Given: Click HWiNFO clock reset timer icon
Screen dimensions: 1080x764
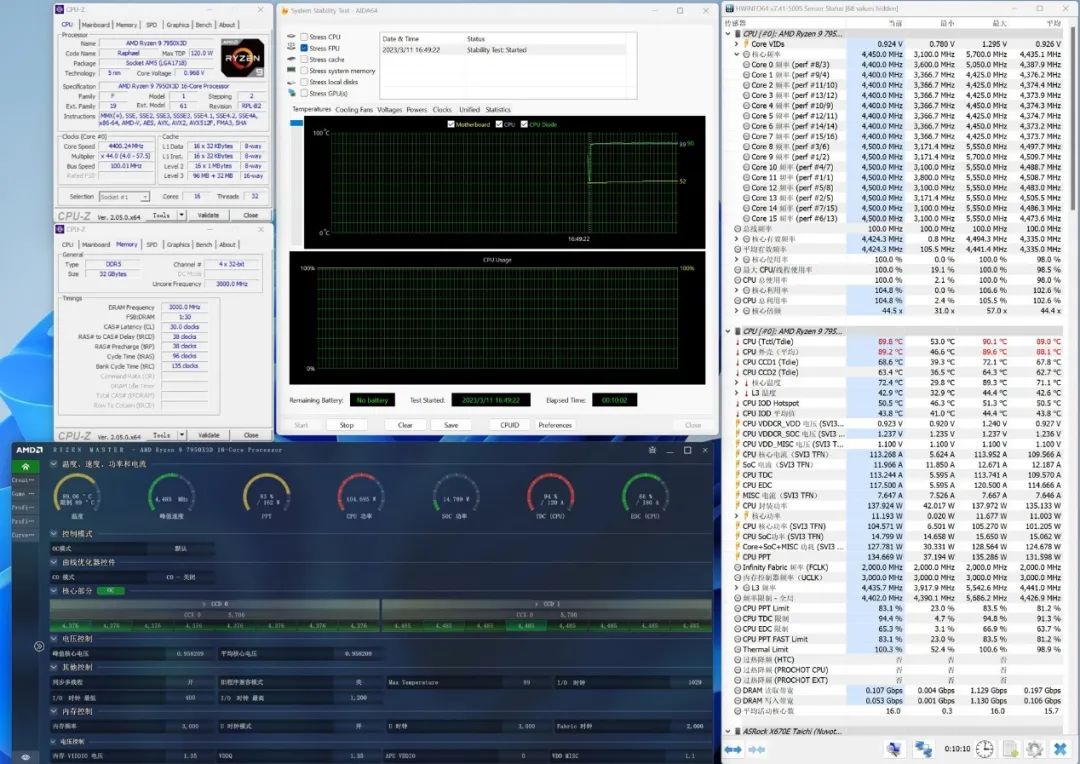Looking at the screenshot, I should click(x=985, y=749).
